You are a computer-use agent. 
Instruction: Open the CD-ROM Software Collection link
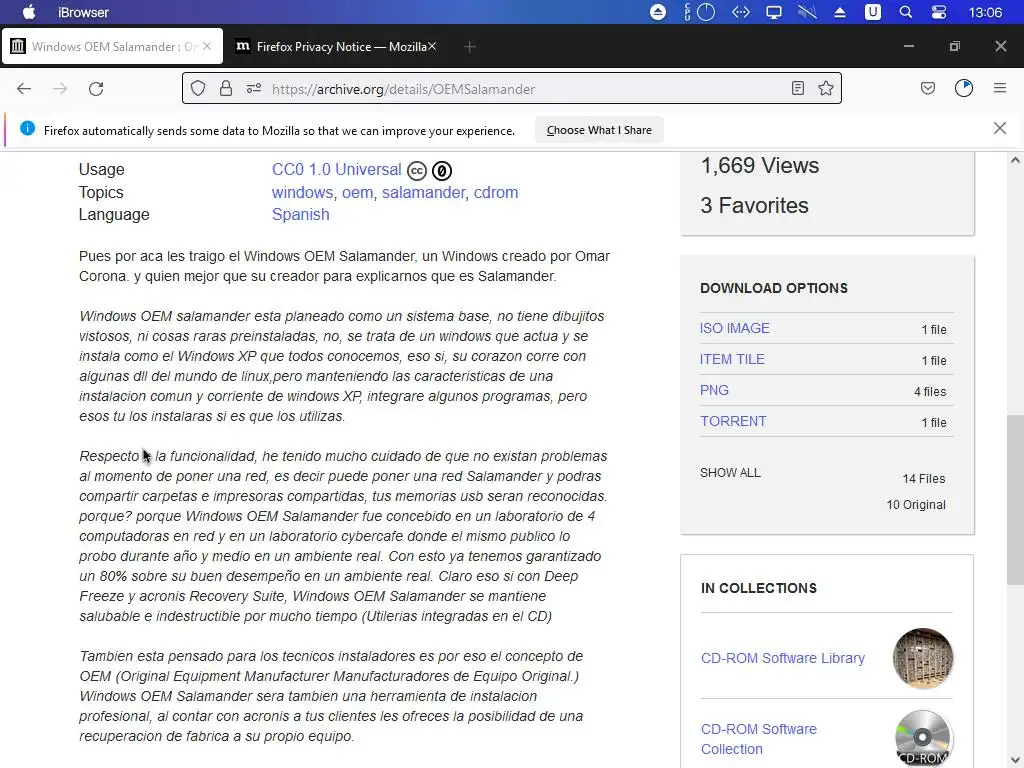tap(759, 739)
